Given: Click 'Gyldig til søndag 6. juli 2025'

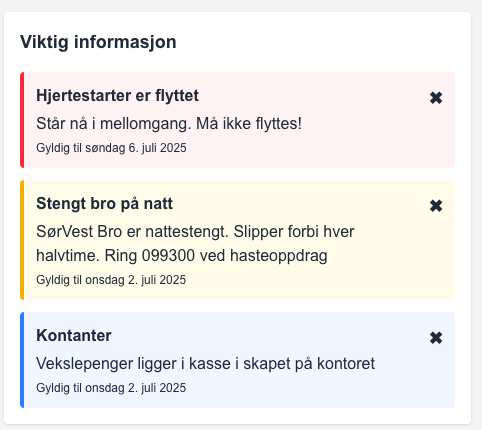Looking at the screenshot, I should click(111, 148).
